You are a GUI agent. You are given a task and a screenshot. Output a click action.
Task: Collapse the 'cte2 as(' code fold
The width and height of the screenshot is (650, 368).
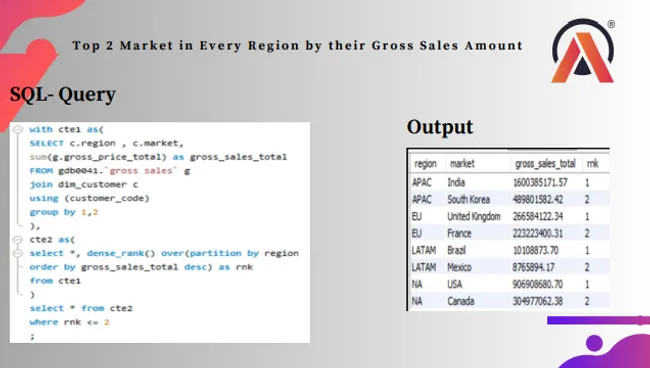pyautogui.click(x=17, y=240)
